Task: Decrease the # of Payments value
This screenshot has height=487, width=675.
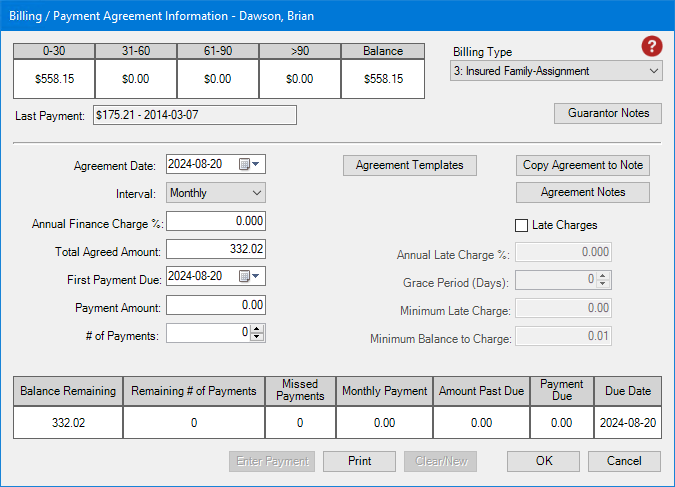Action: tap(258, 340)
